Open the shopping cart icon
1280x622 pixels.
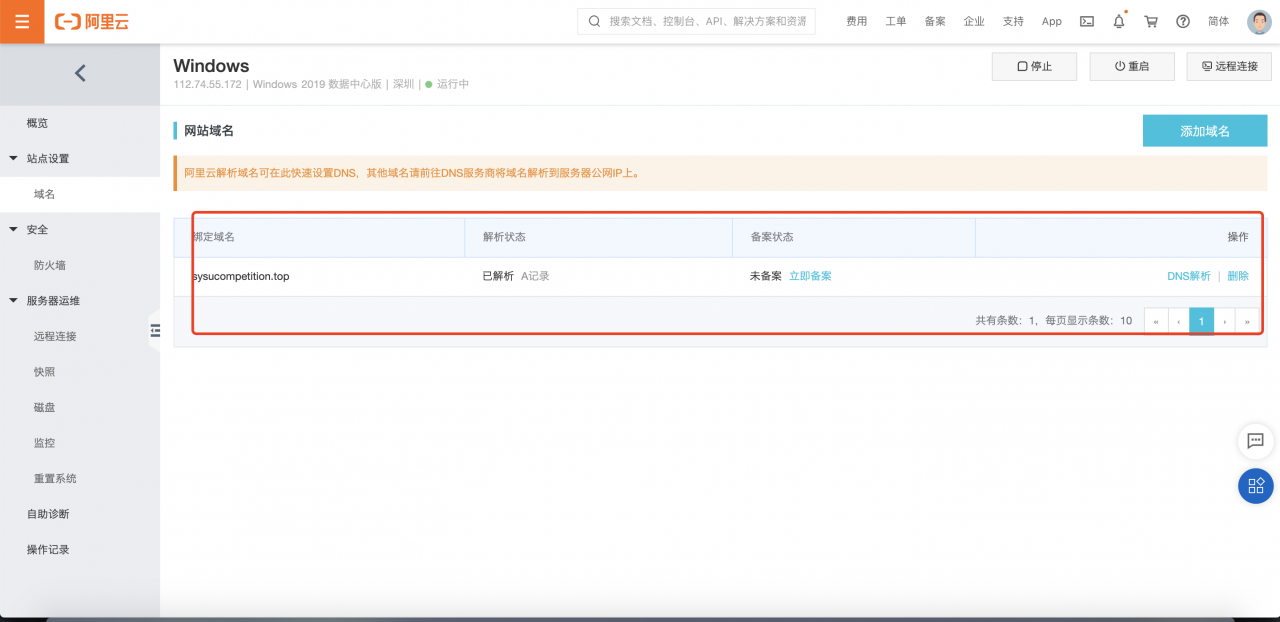click(1150, 20)
